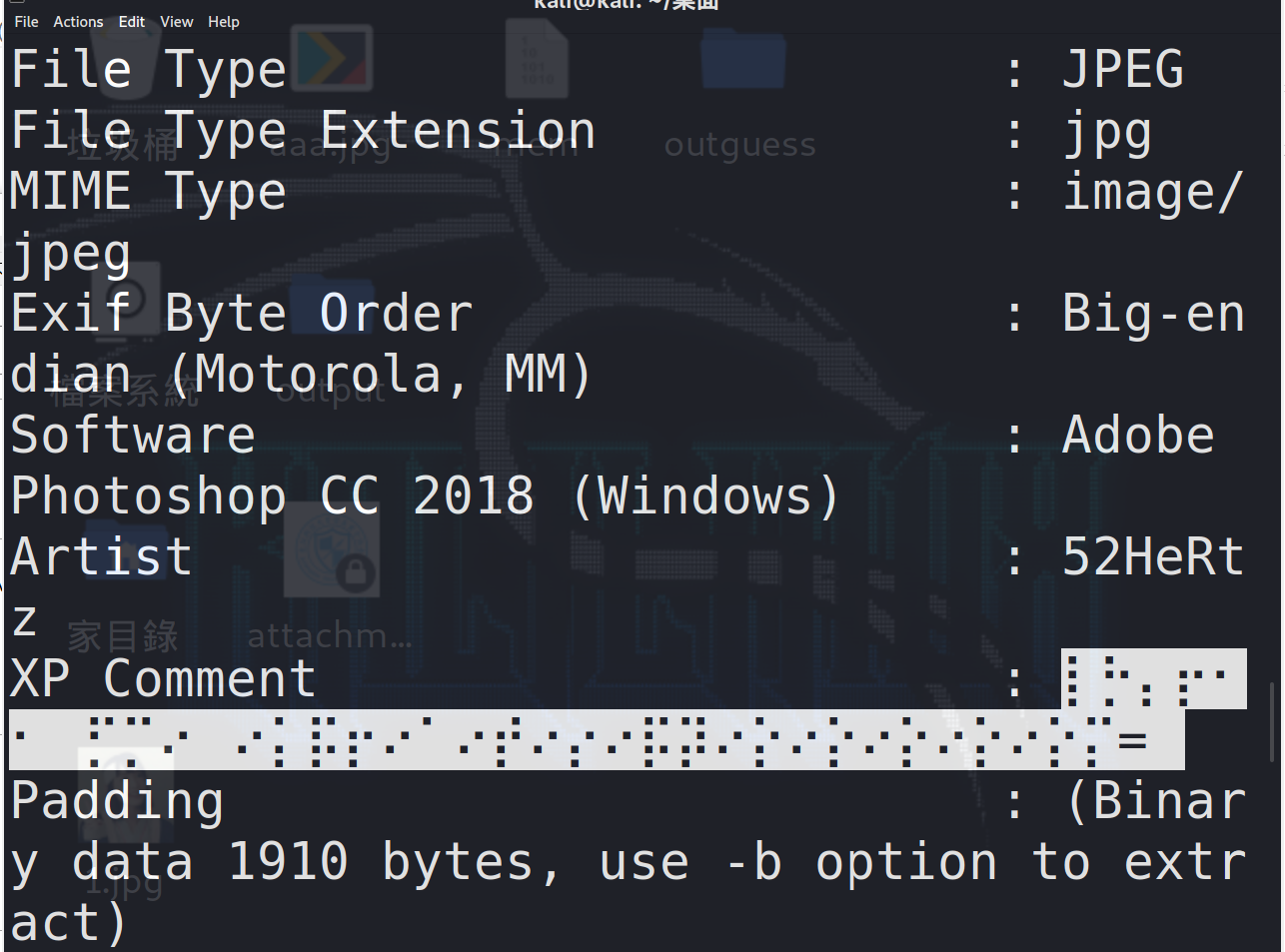Click the Padding field label
Screen dimensions: 1285x952
click(117, 801)
